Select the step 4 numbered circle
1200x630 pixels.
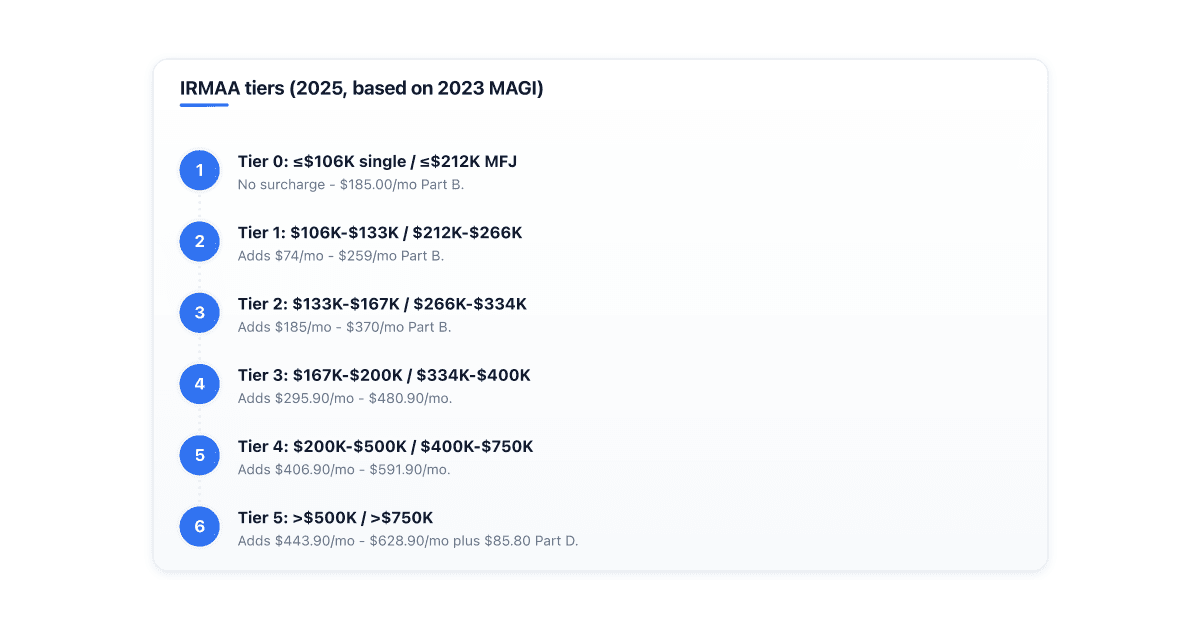pos(199,384)
